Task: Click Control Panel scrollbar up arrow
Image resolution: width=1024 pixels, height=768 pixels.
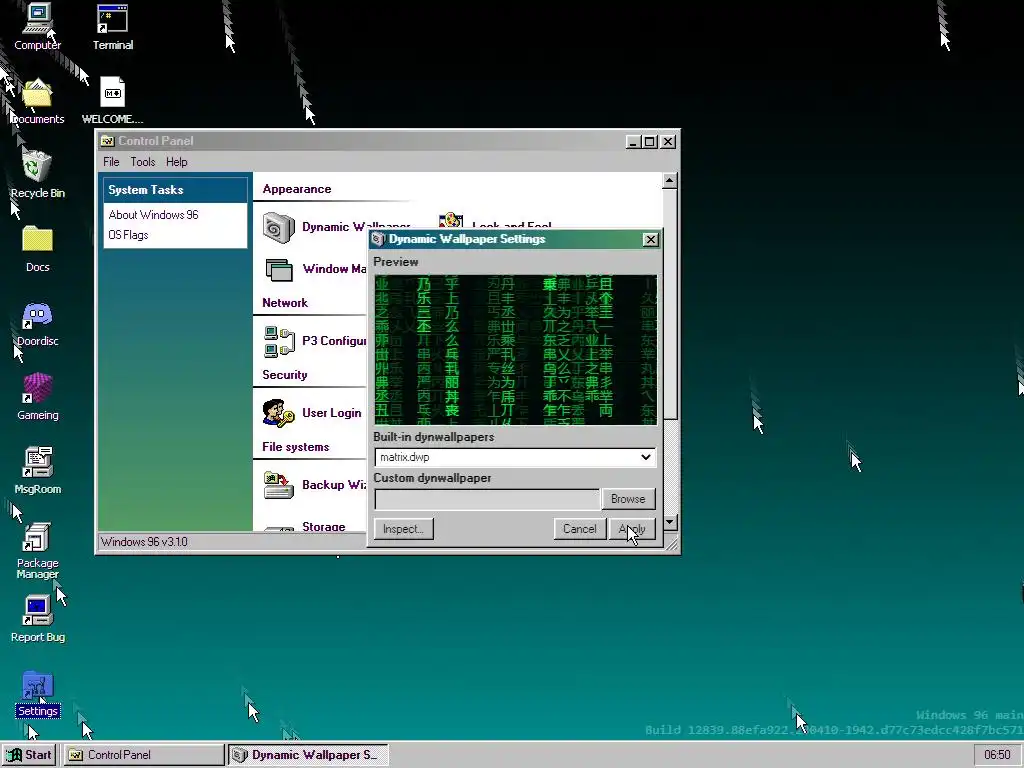Action: 669,181
